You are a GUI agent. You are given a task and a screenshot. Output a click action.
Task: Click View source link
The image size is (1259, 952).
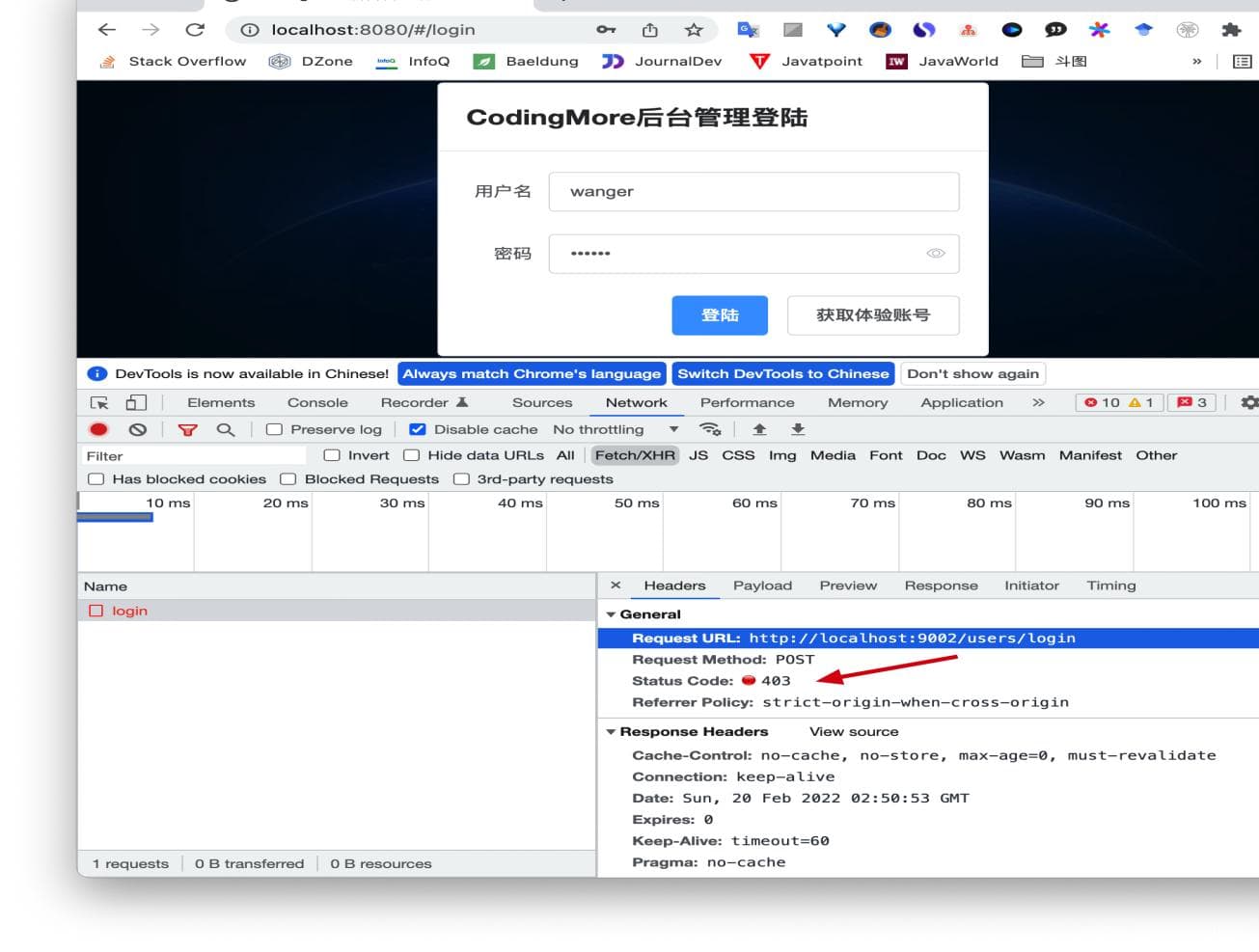tap(854, 732)
